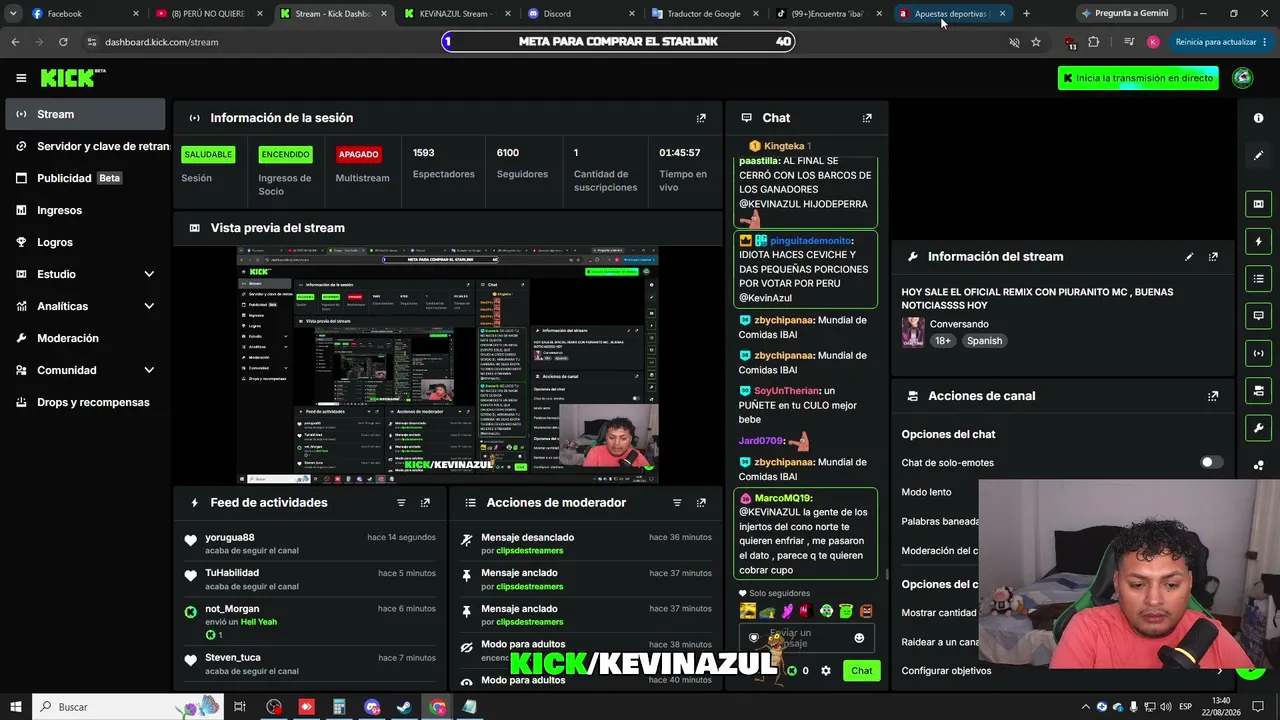Viewport: 1280px width, 720px height.
Task: Open Stream in the sidebar
Action: pos(85,114)
